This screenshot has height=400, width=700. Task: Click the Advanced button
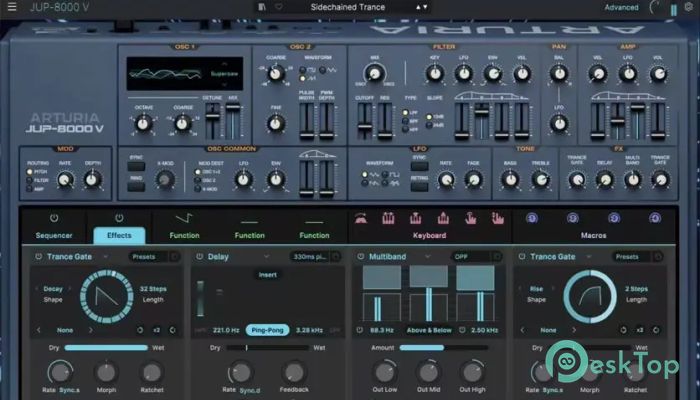pos(620,7)
